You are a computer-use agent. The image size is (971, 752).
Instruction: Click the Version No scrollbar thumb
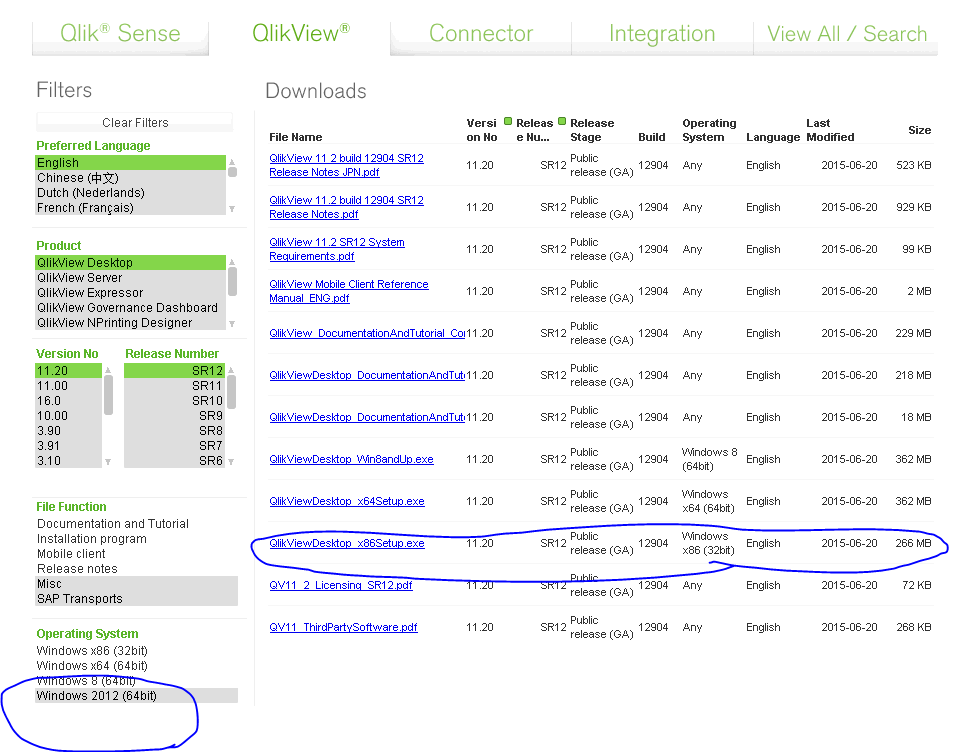click(x=108, y=395)
